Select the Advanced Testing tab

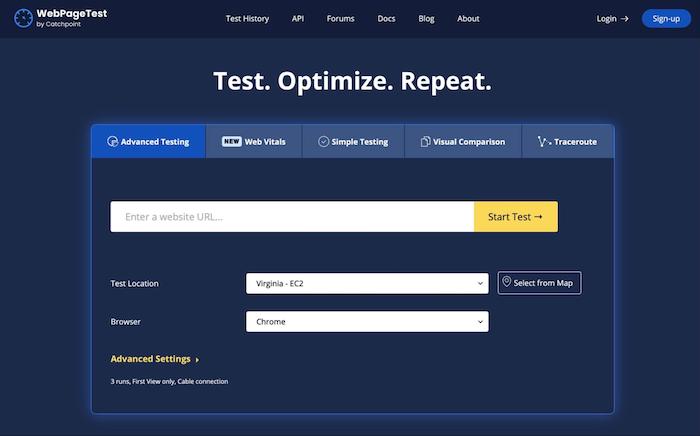148,141
